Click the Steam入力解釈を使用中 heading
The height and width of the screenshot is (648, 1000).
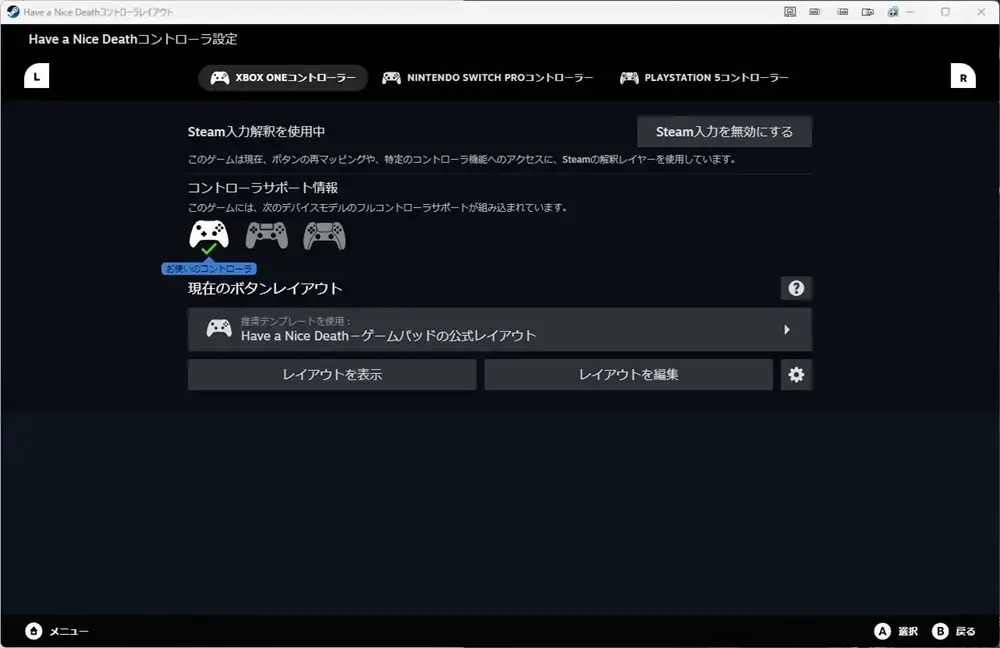click(x=256, y=131)
